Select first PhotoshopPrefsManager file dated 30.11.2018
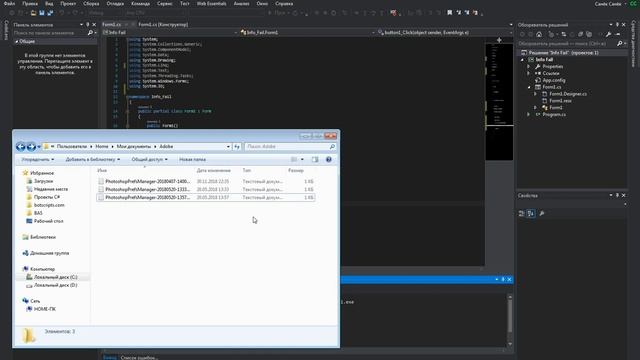 206,181
